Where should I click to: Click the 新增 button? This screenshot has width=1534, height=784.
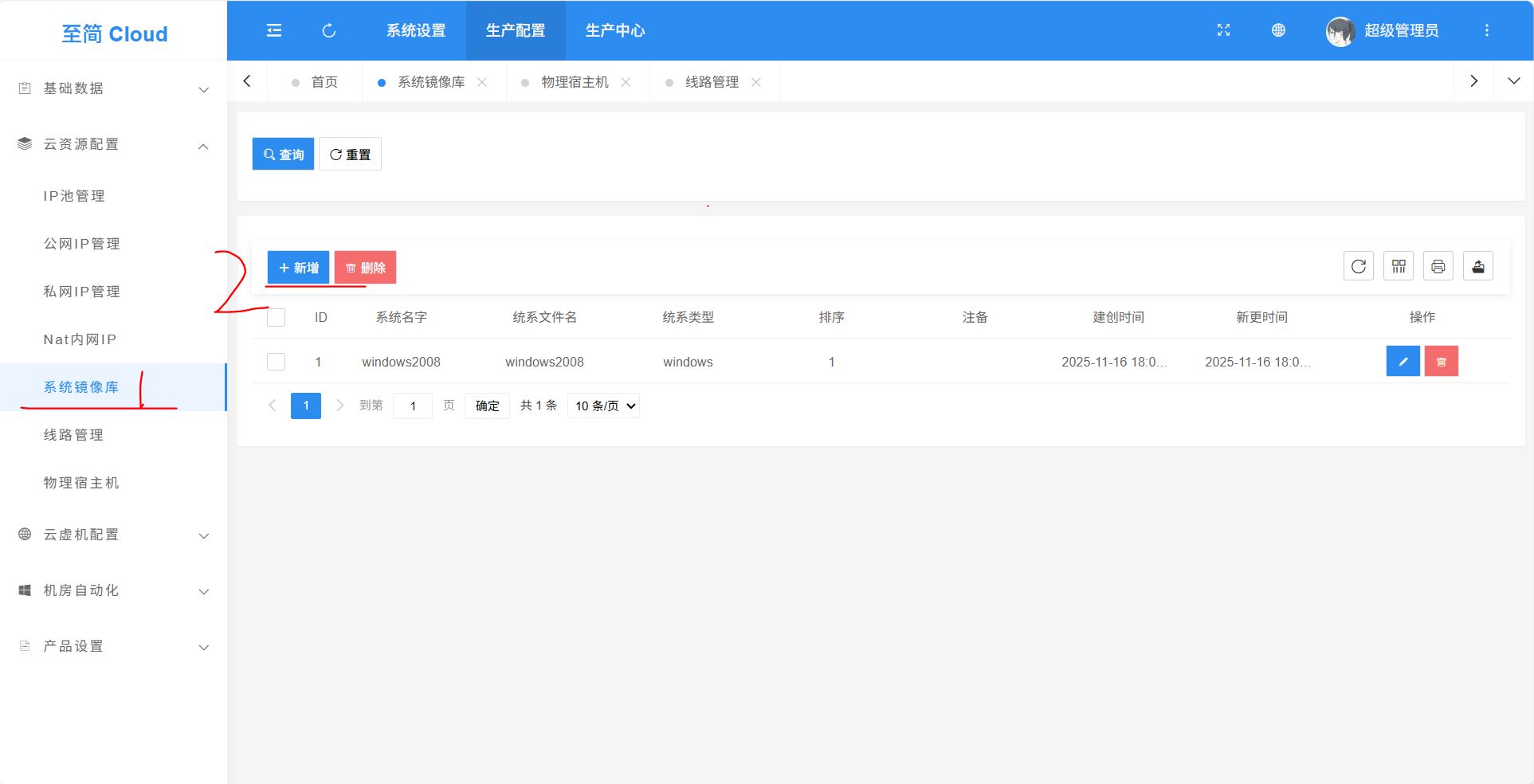[298, 267]
